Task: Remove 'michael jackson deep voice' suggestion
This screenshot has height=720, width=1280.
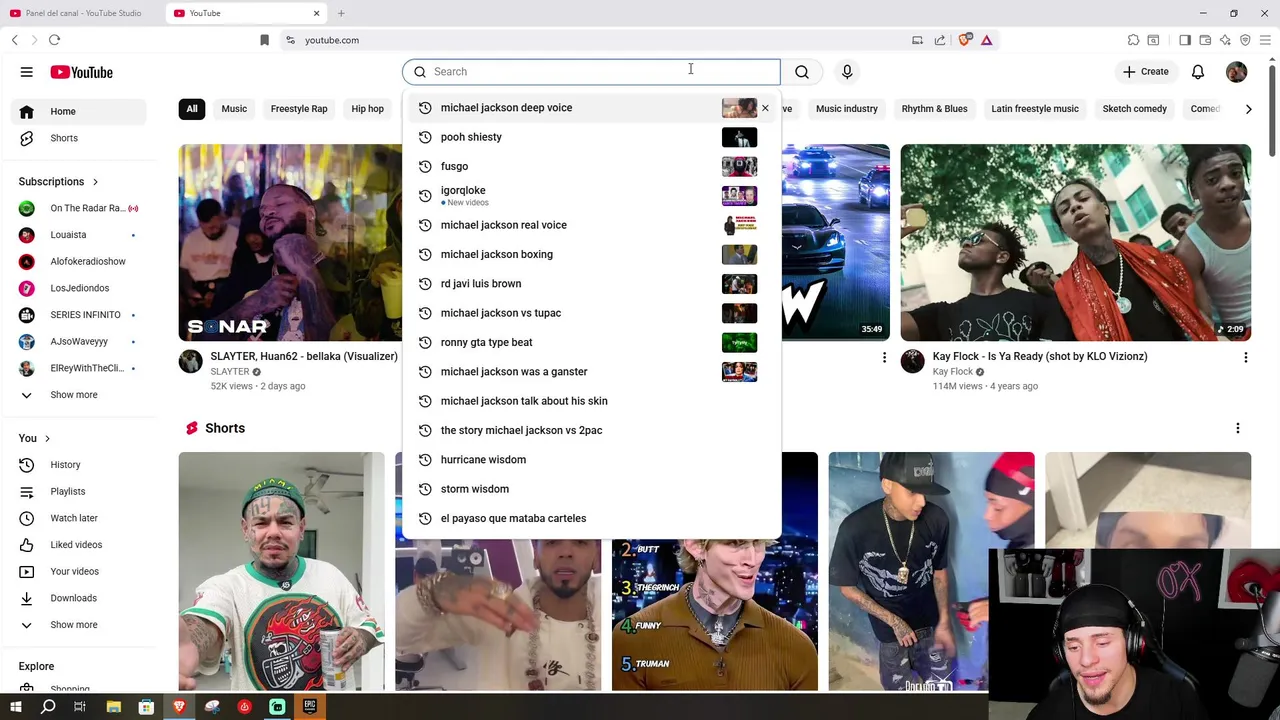Action: [766, 108]
